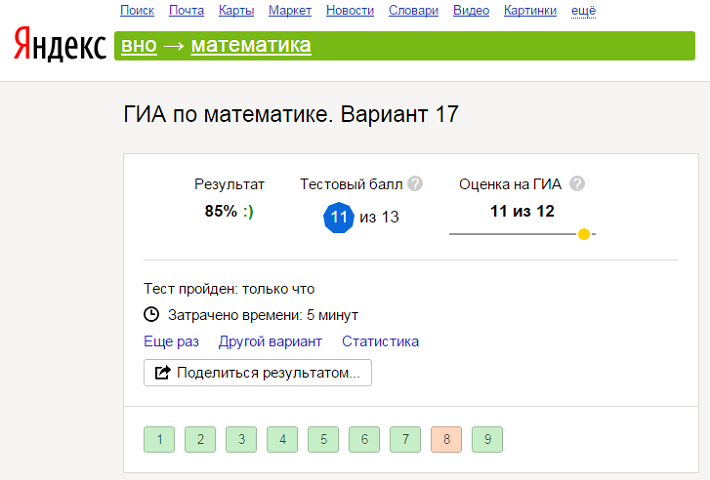Click the Яндекс logo
Screen dimensions: 710x480
pos(60,45)
